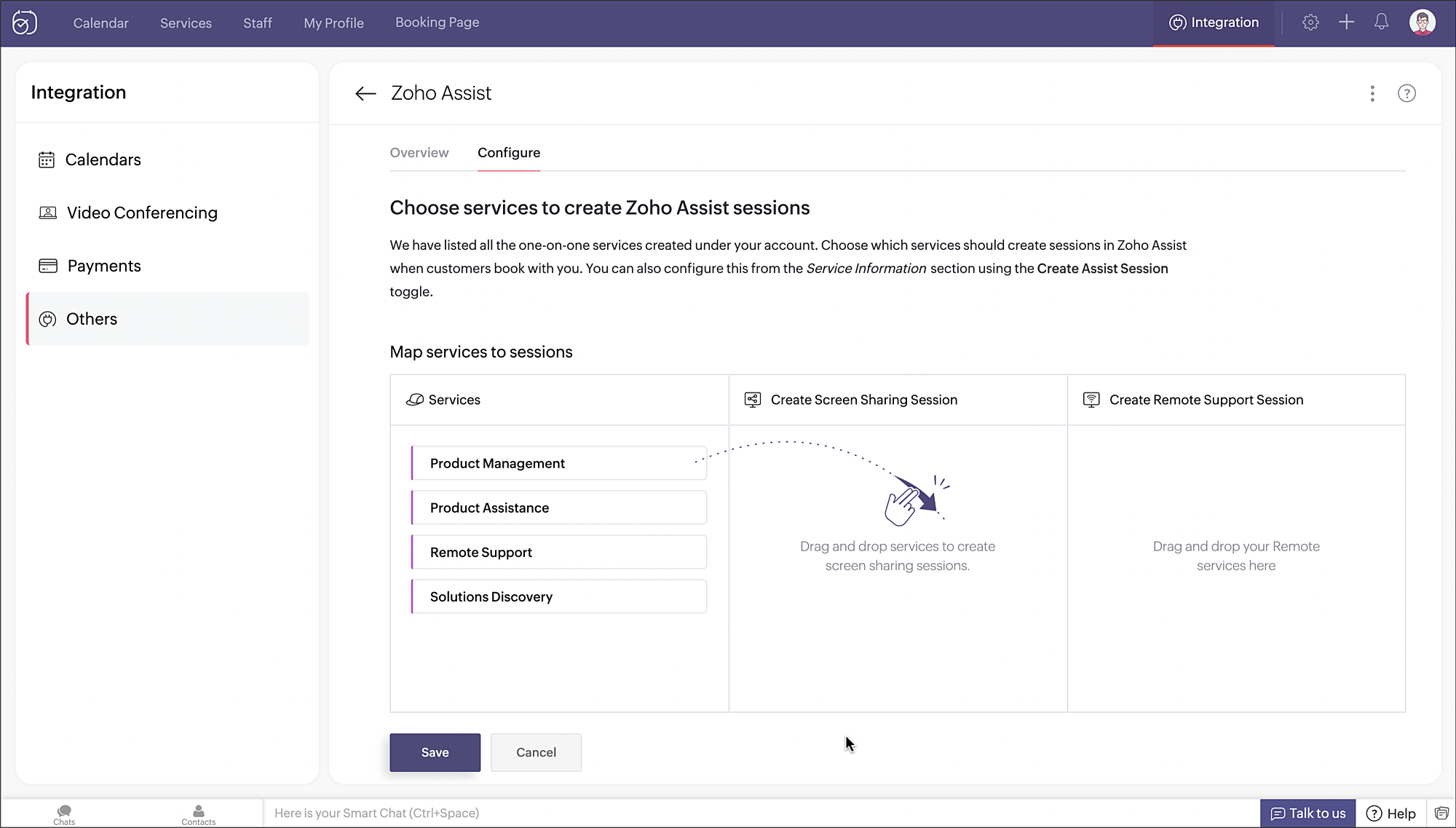Viewport: 1456px width, 828px height.
Task: Click the Zoho Bookings logo icon
Action: click(x=25, y=23)
